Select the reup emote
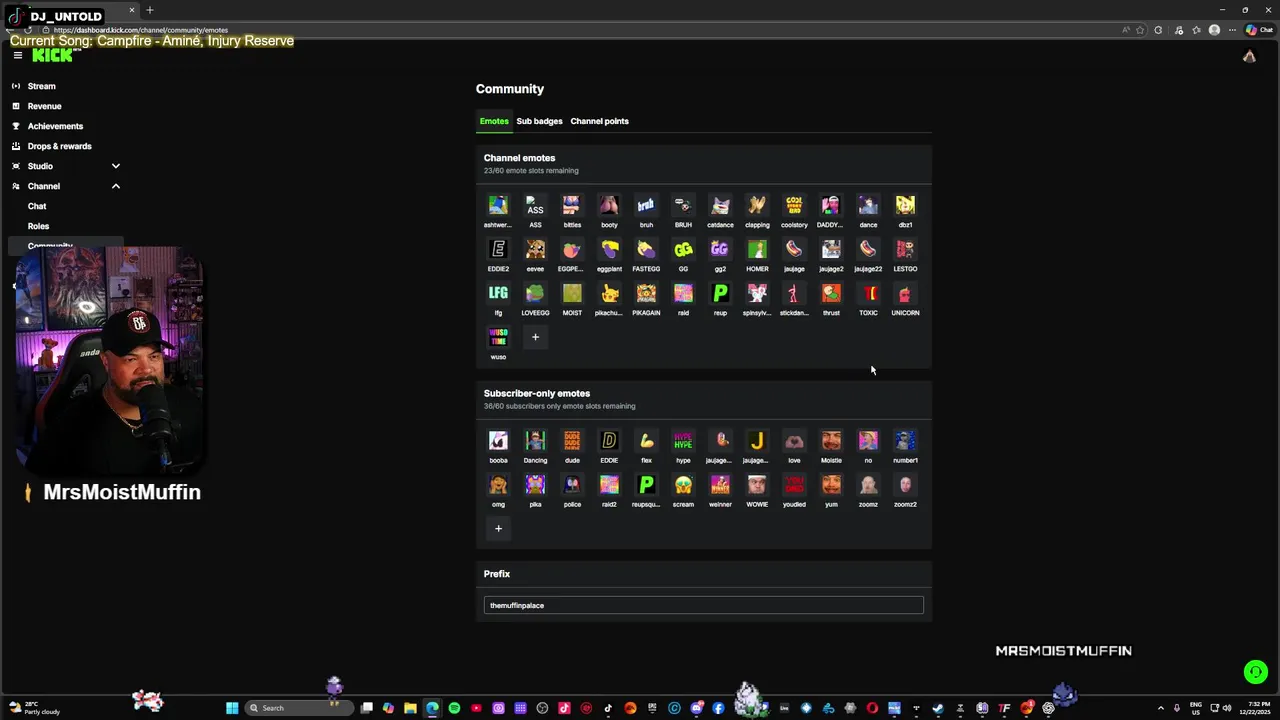1280x720 pixels. [x=720, y=294]
